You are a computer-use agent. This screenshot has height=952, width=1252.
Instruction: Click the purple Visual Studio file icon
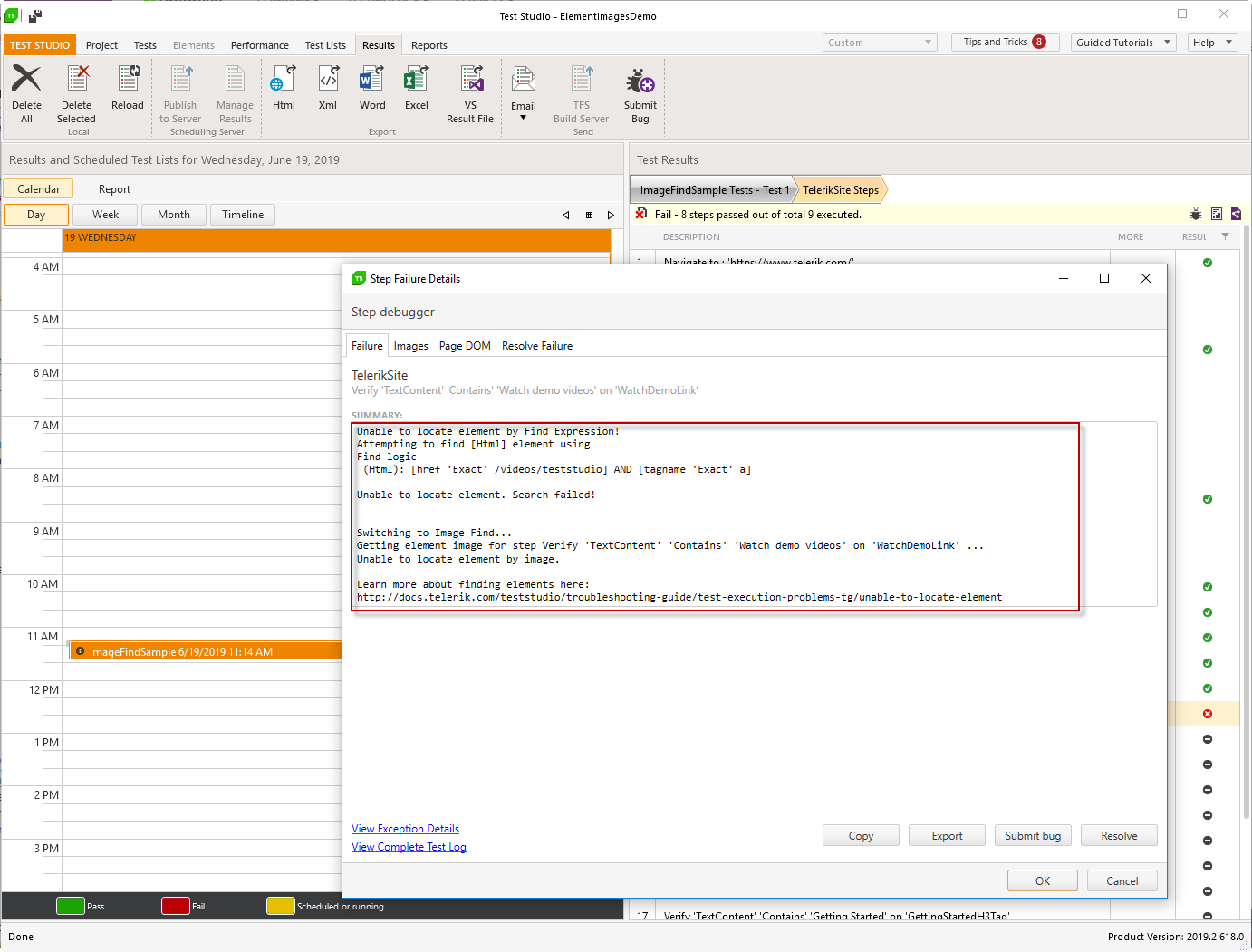pyautogui.click(x=1236, y=215)
